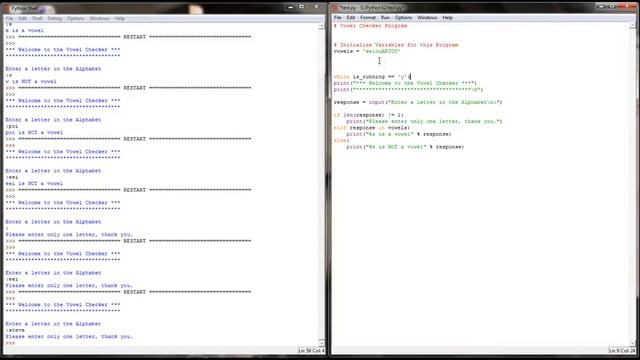Click the print Welcome line in editor

pyautogui.click(x=405, y=83)
